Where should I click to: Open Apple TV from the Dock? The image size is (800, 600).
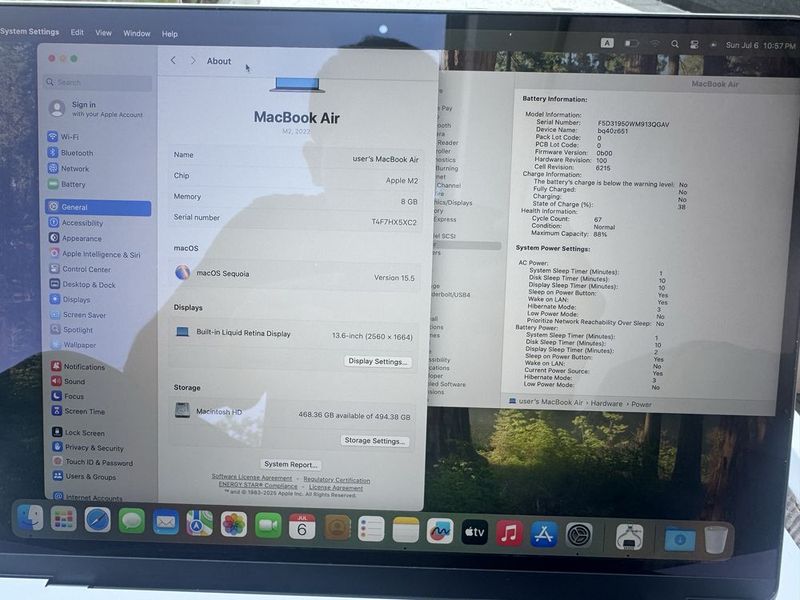click(x=474, y=532)
